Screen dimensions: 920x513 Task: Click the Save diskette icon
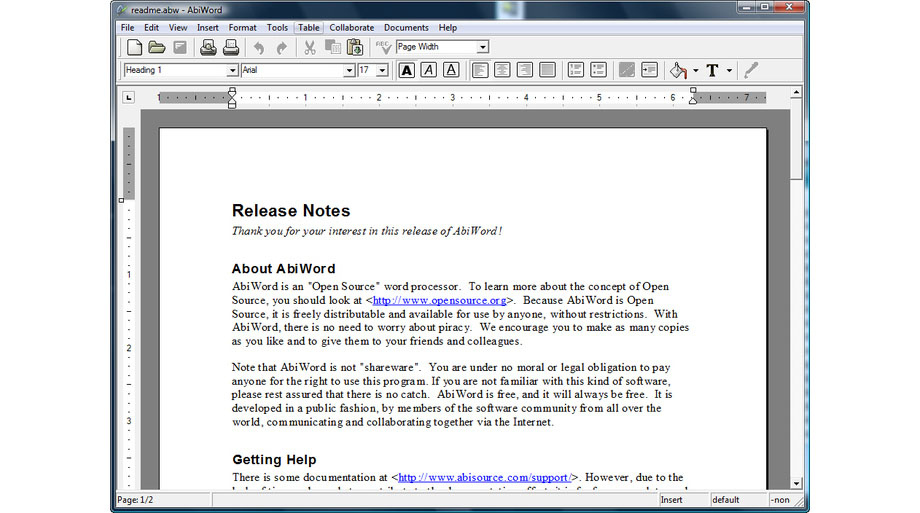point(180,47)
